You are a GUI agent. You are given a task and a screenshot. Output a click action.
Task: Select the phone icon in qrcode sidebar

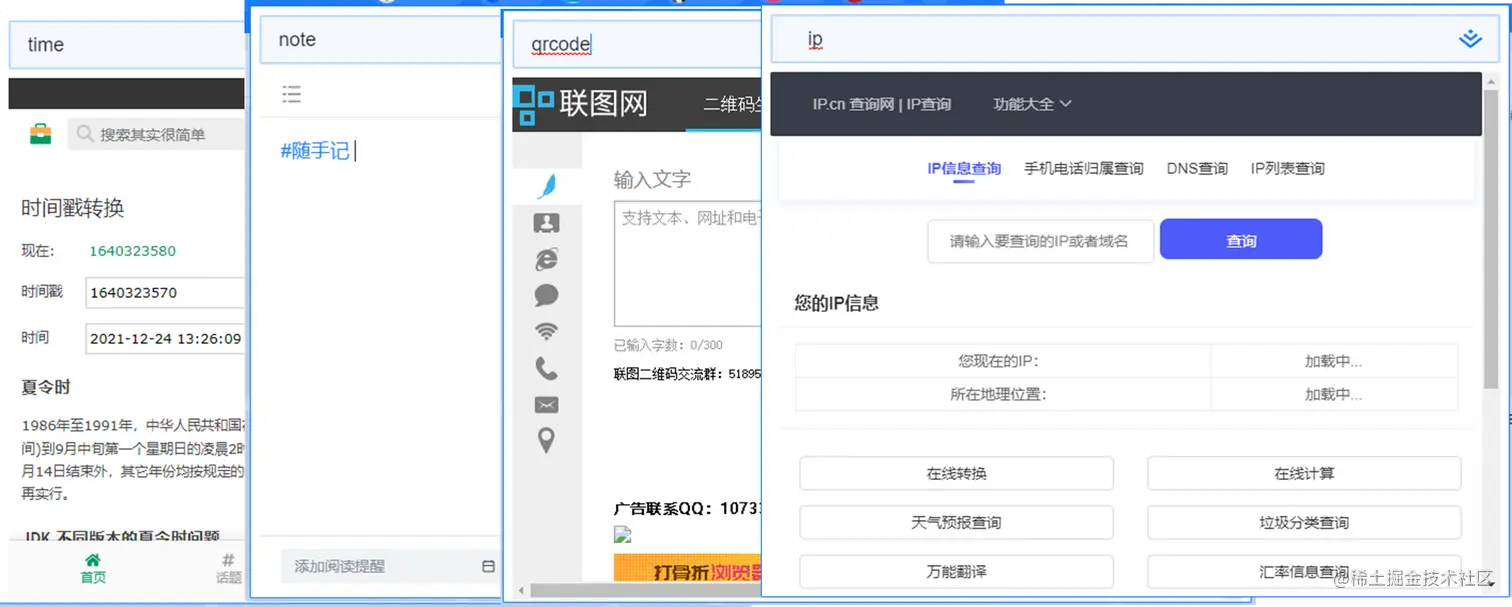(x=546, y=369)
